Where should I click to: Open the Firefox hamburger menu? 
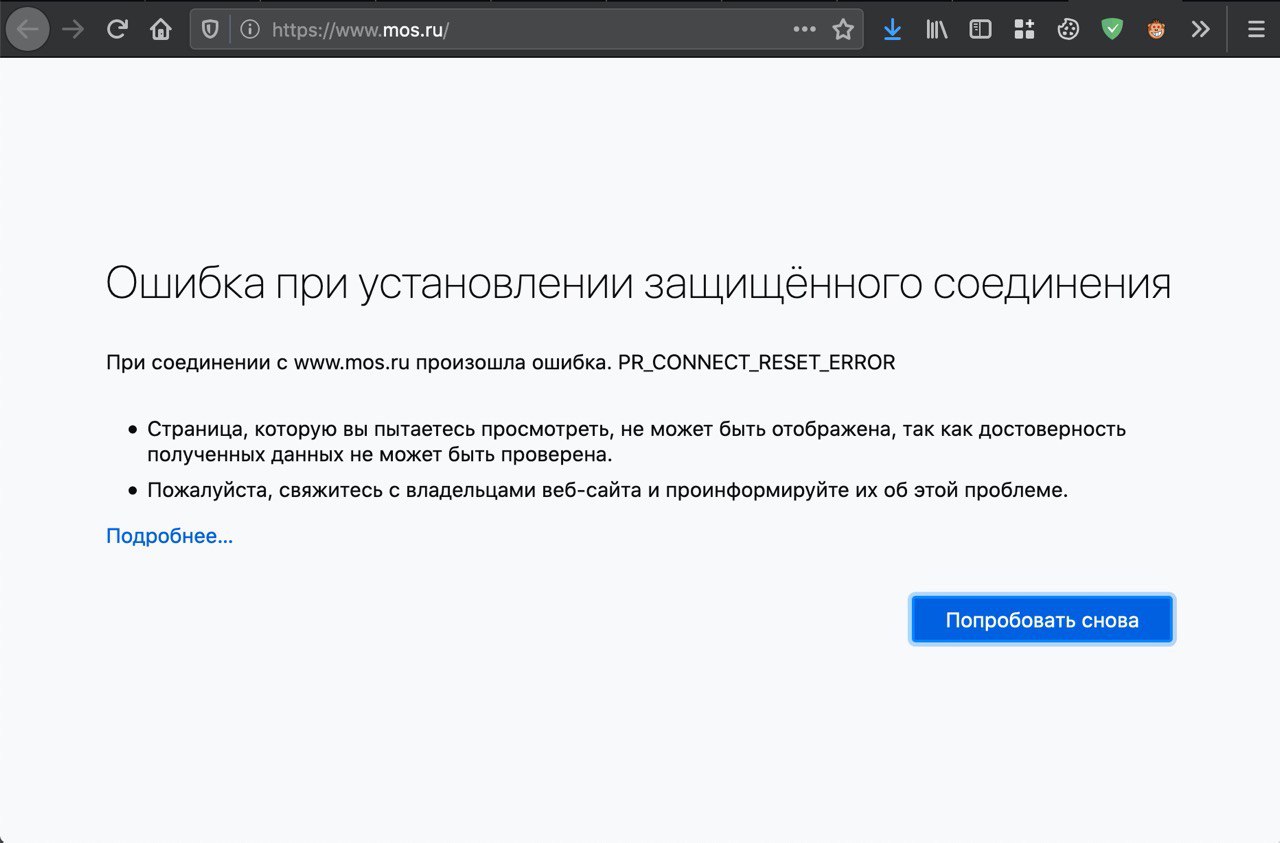(x=1256, y=29)
